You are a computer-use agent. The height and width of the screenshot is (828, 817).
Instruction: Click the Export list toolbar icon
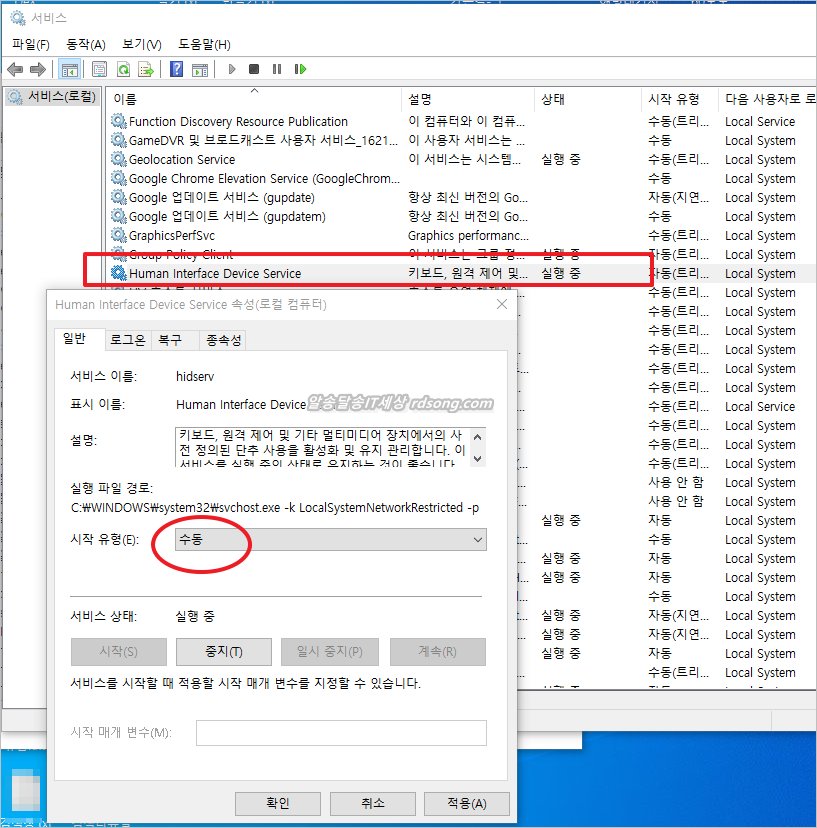146,69
